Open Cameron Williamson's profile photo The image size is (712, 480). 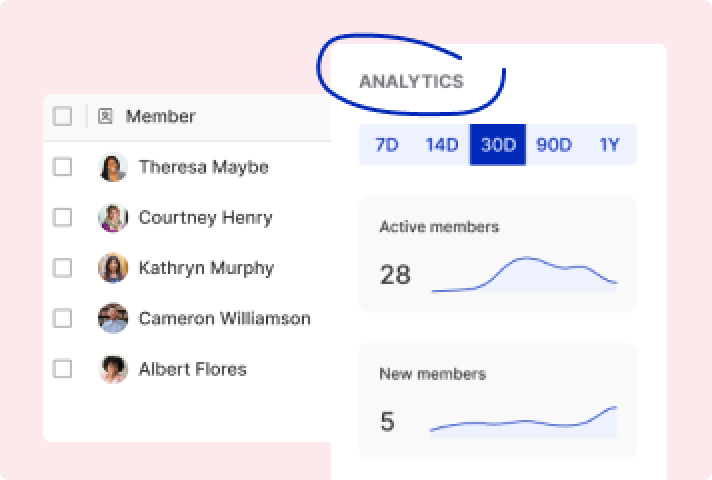113,318
